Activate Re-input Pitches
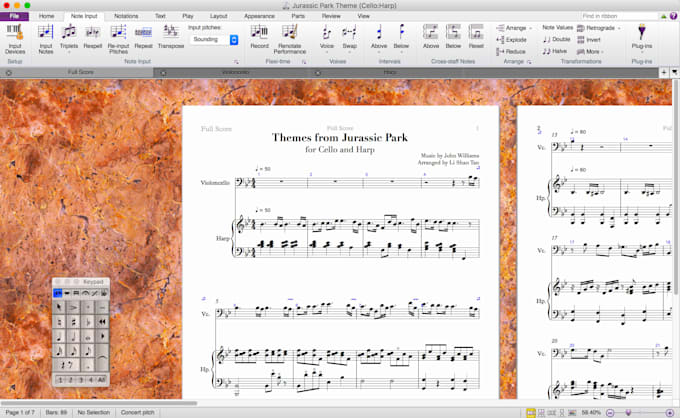The image size is (680, 418). tap(118, 39)
